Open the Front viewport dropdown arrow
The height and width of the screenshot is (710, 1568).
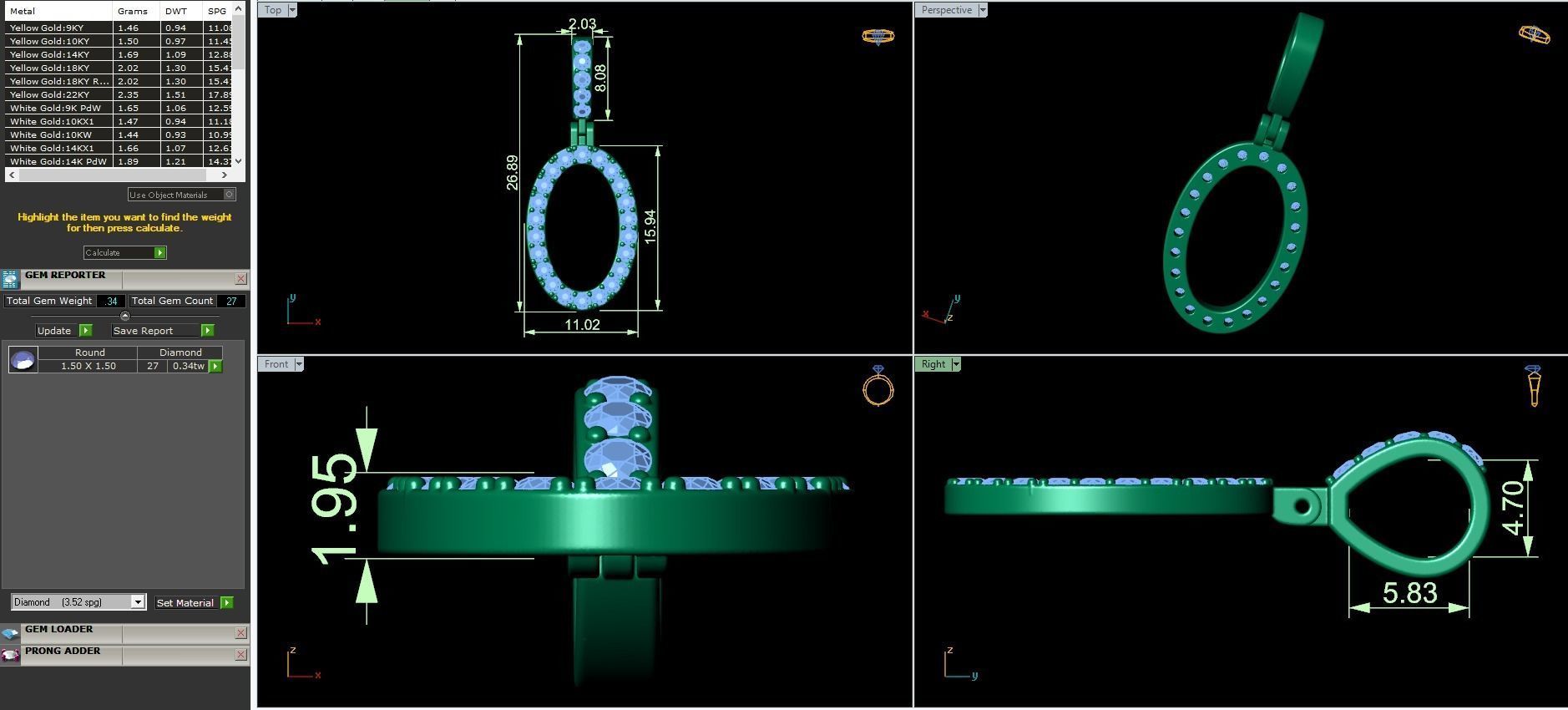[299, 364]
